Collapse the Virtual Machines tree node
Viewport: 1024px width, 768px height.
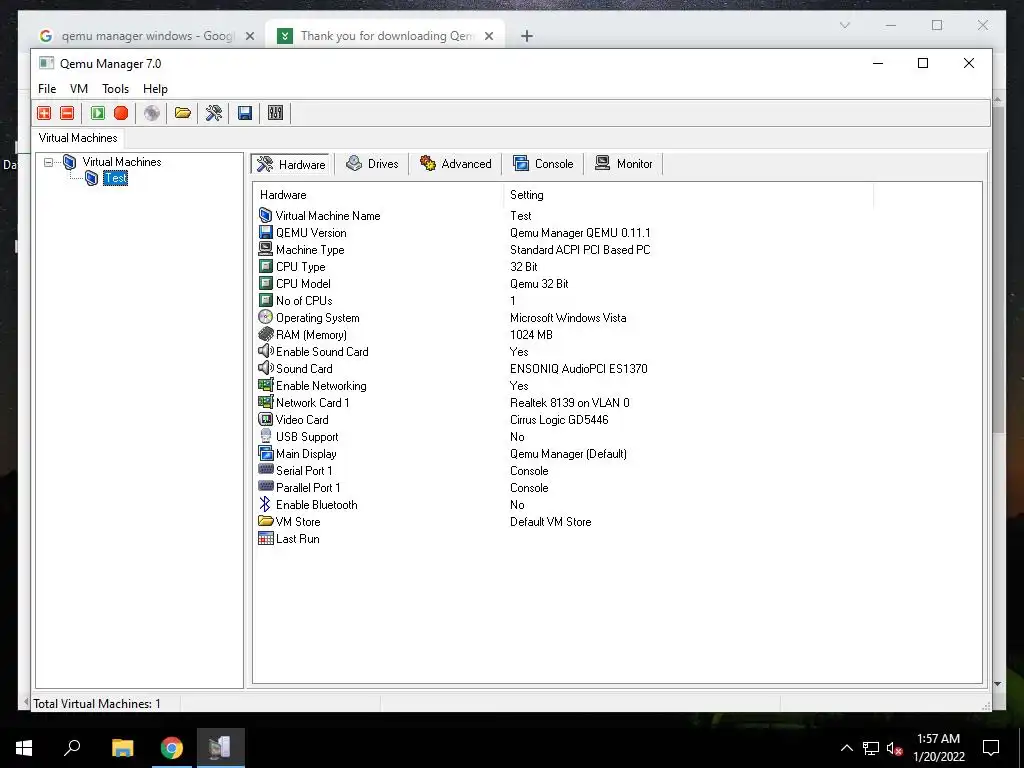point(48,162)
